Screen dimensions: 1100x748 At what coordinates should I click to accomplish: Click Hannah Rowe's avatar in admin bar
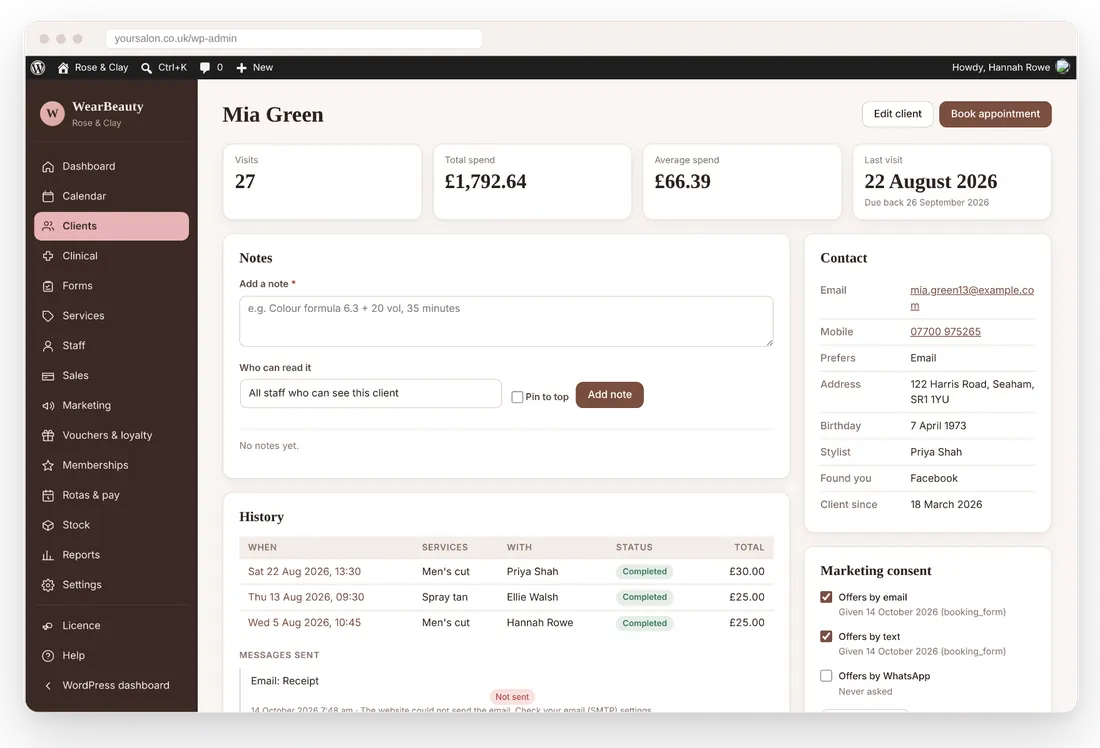coord(1063,67)
